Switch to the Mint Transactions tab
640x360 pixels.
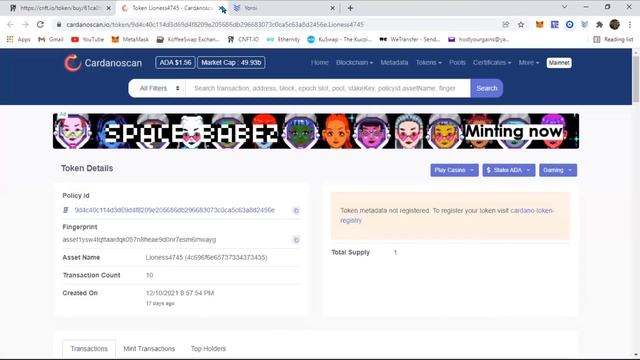point(149,349)
